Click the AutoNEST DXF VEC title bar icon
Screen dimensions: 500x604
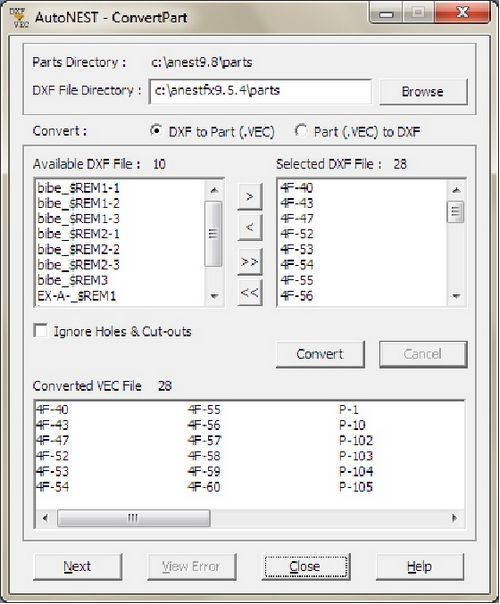(19, 17)
